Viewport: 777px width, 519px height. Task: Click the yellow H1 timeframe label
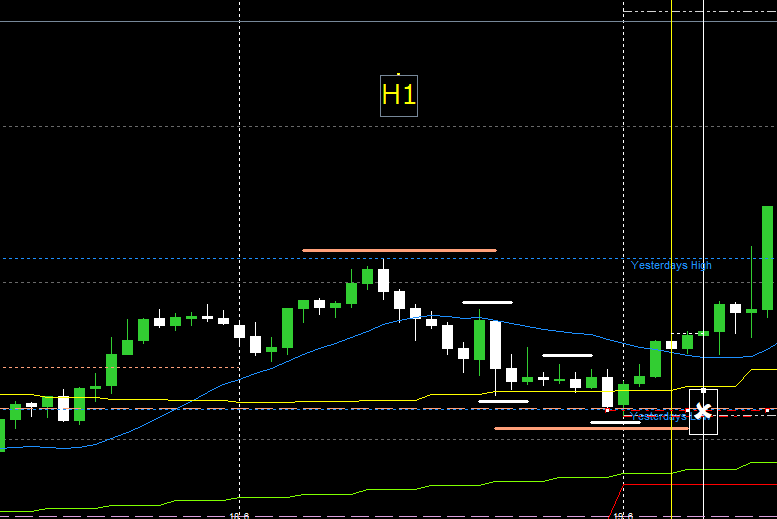[398, 95]
